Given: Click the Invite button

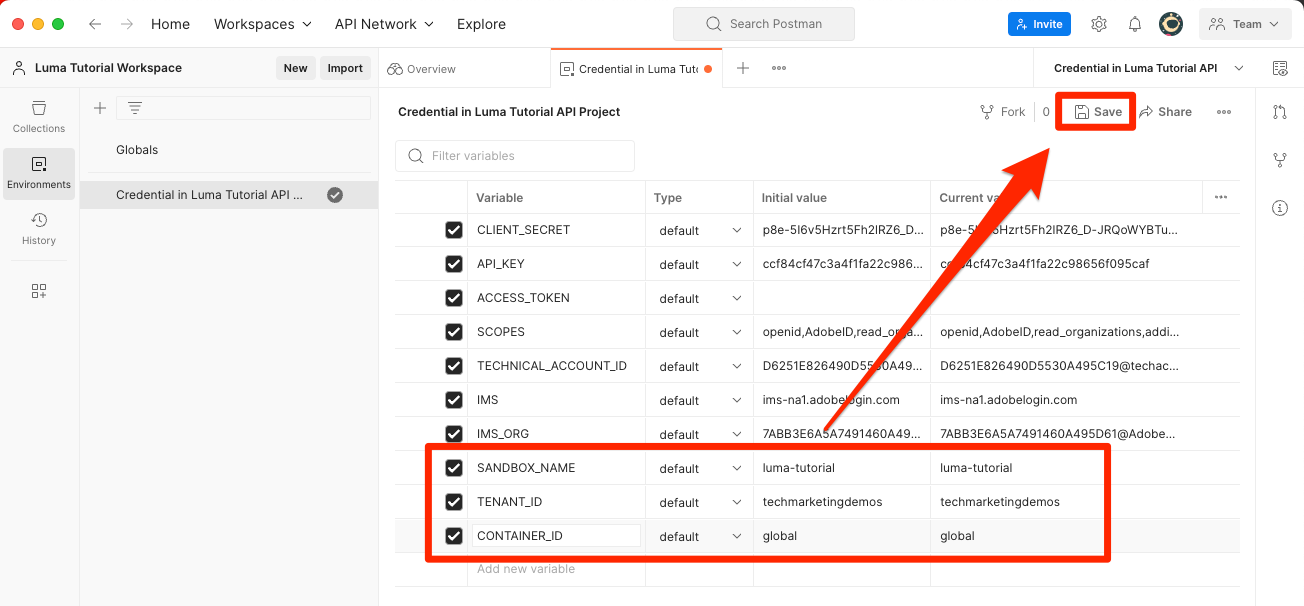Looking at the screenshot, I should coord(1039,24).
